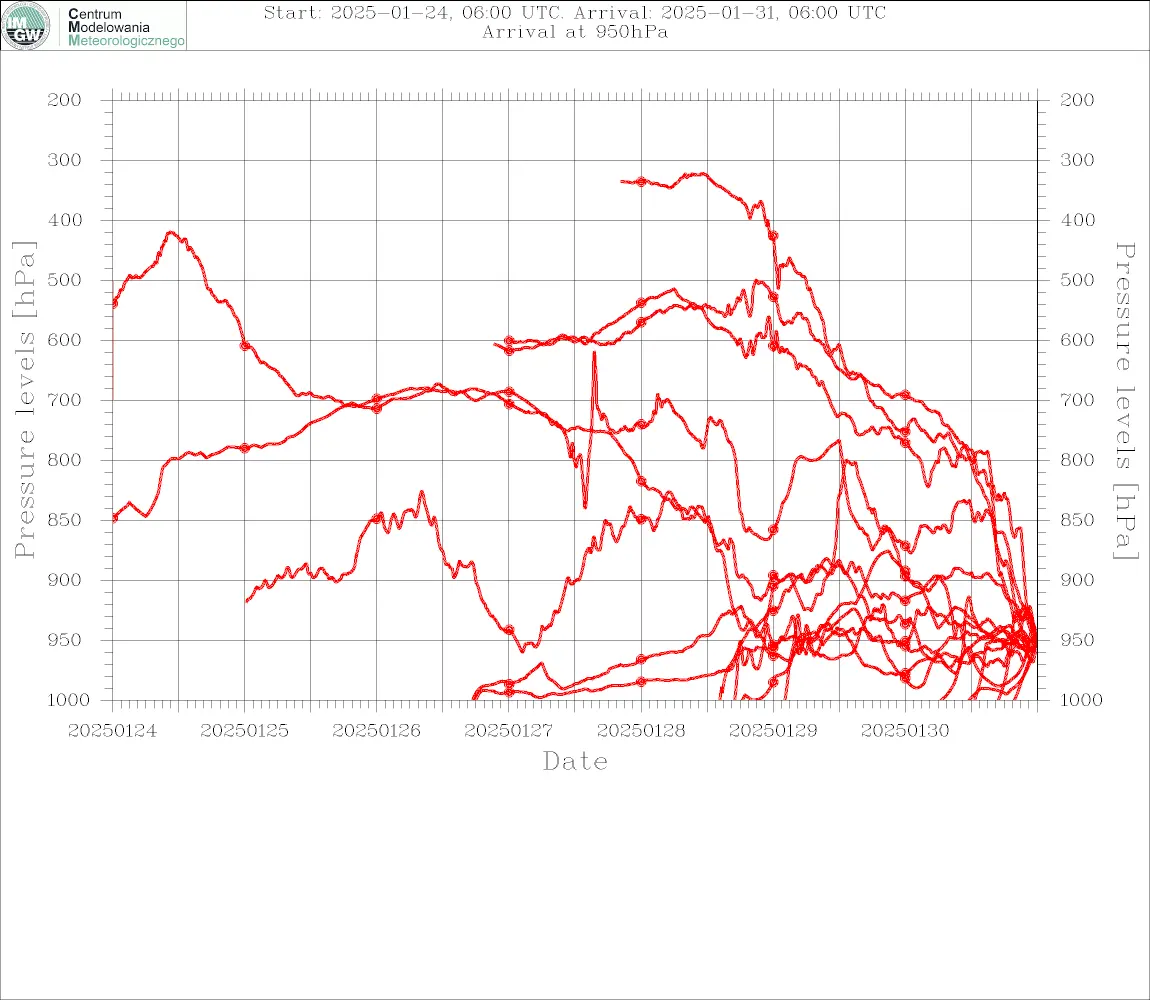The height and width of the screenshot is (1000, 1150).
Task: Click the right axis 950 label
Action: [1077, 640]
